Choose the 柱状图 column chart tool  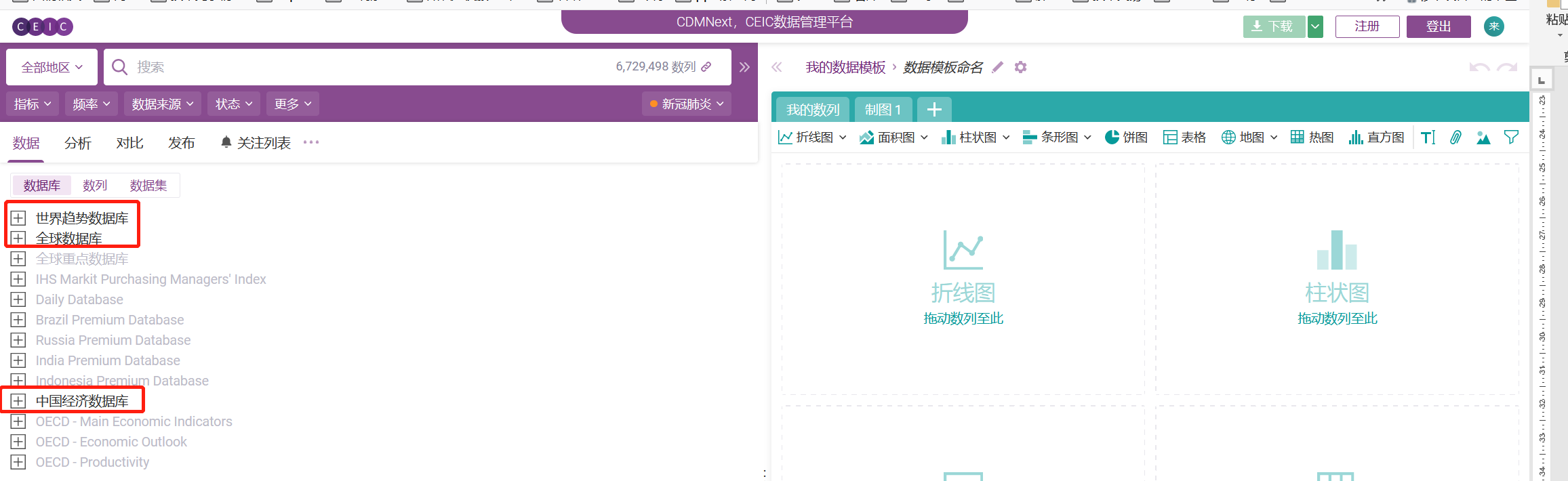tap(976, 138)
